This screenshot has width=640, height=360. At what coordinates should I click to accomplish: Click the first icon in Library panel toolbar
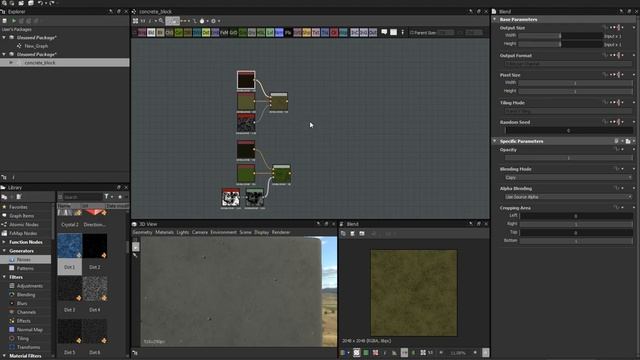click(4, 197)
